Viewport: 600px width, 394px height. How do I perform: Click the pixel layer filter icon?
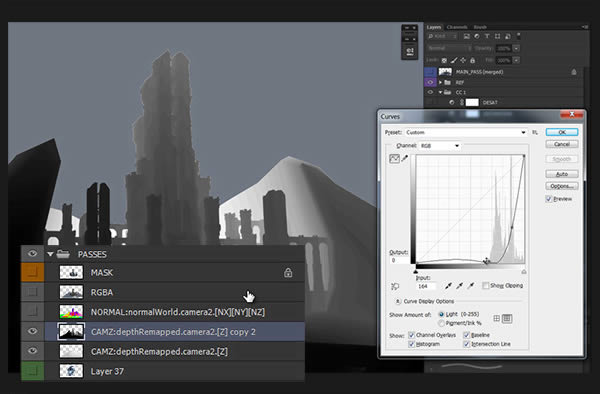466,36
